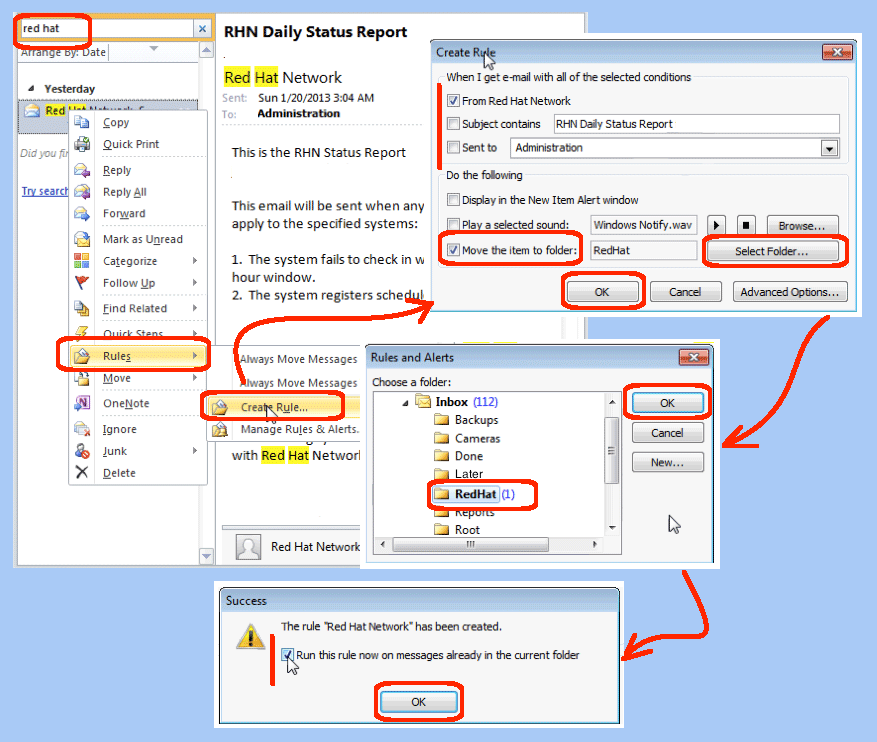
Task: Click the Try search link
Action: point(45,191)
